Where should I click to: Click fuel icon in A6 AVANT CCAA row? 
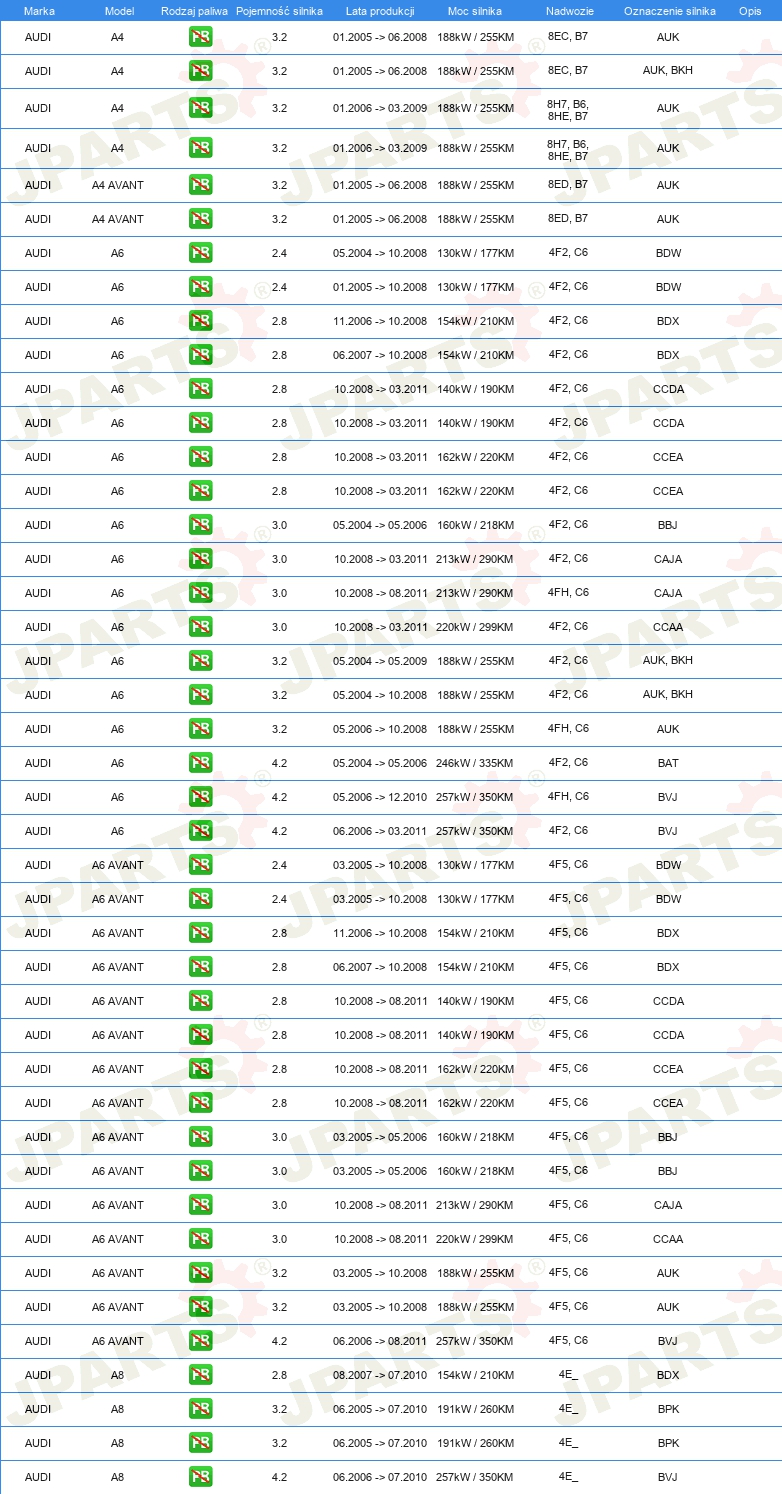[200, 1239]
